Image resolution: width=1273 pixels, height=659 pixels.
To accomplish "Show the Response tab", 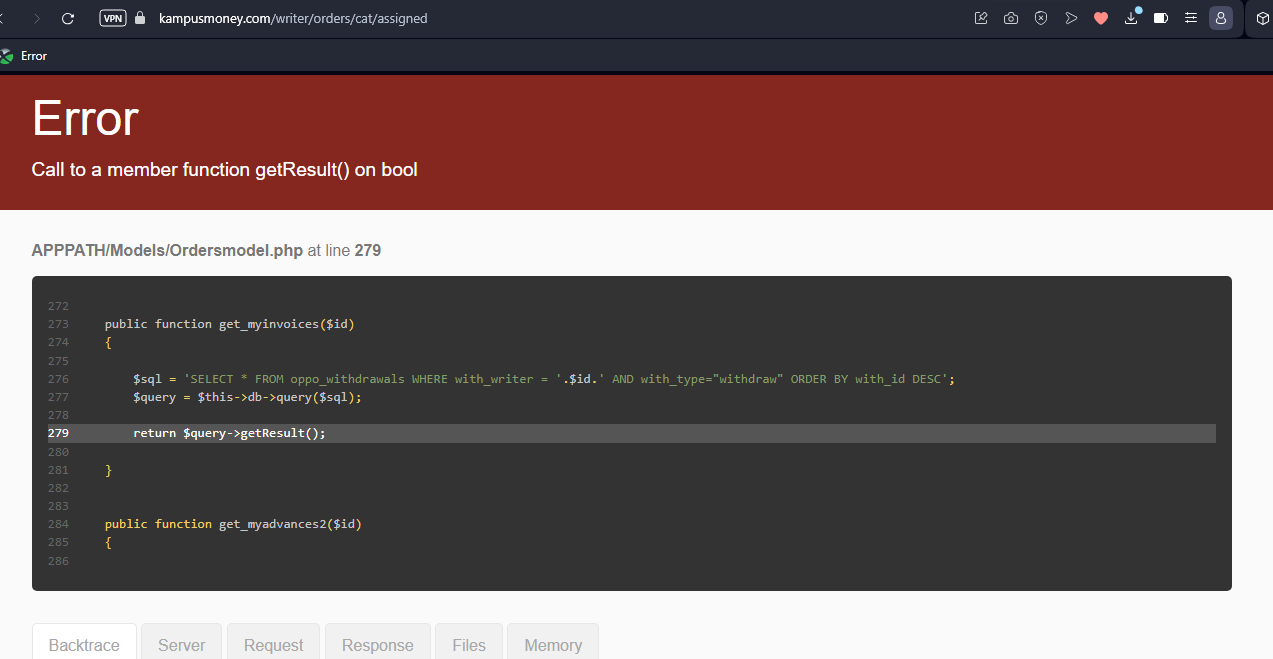I will tap(378, 645).
